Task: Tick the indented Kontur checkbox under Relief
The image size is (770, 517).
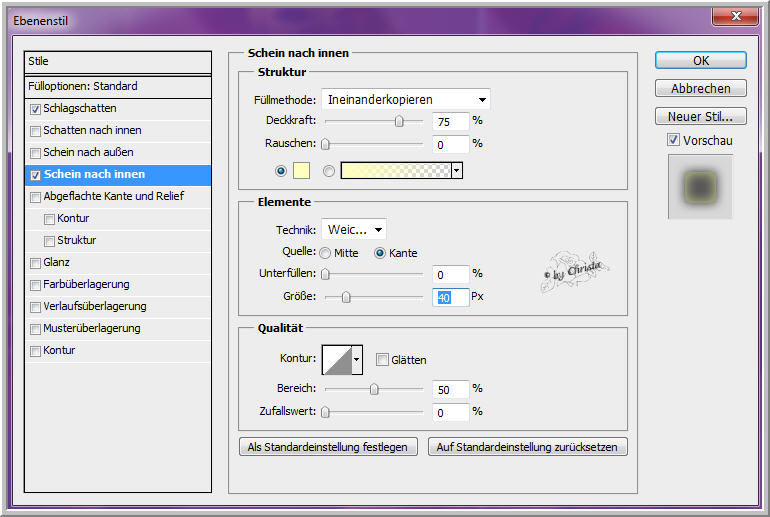Action: (x=49, y=219)
